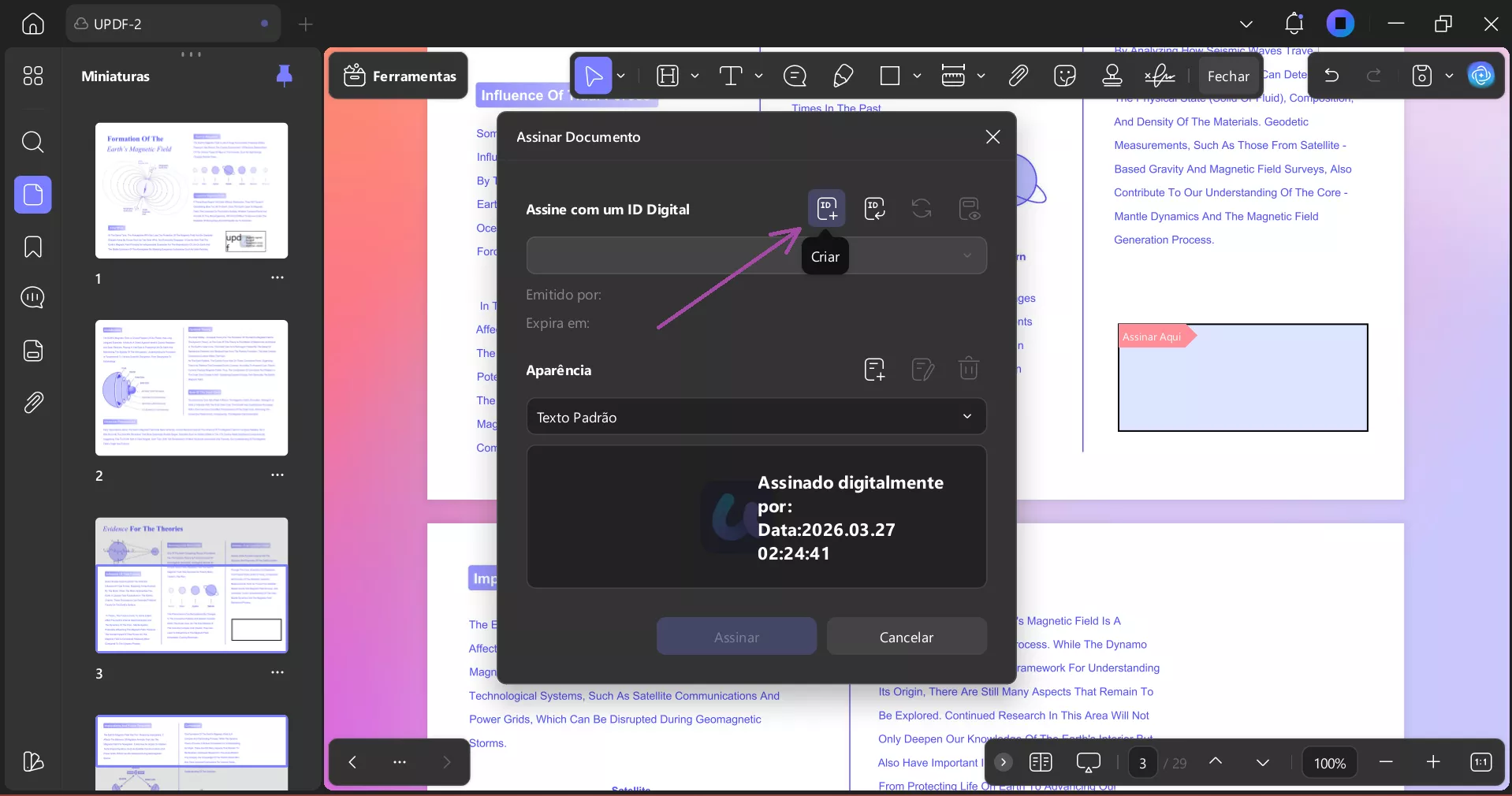Open the digital ID selection dropdown

756,255
